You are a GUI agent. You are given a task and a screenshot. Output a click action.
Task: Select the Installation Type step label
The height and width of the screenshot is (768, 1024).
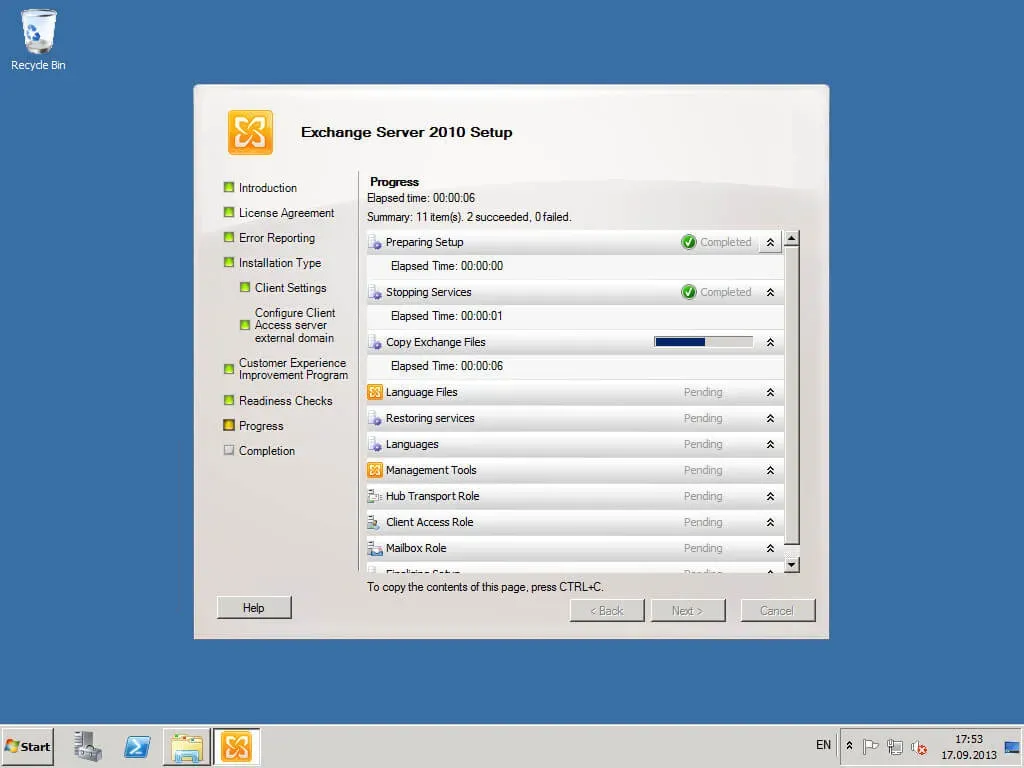(280, 263)
